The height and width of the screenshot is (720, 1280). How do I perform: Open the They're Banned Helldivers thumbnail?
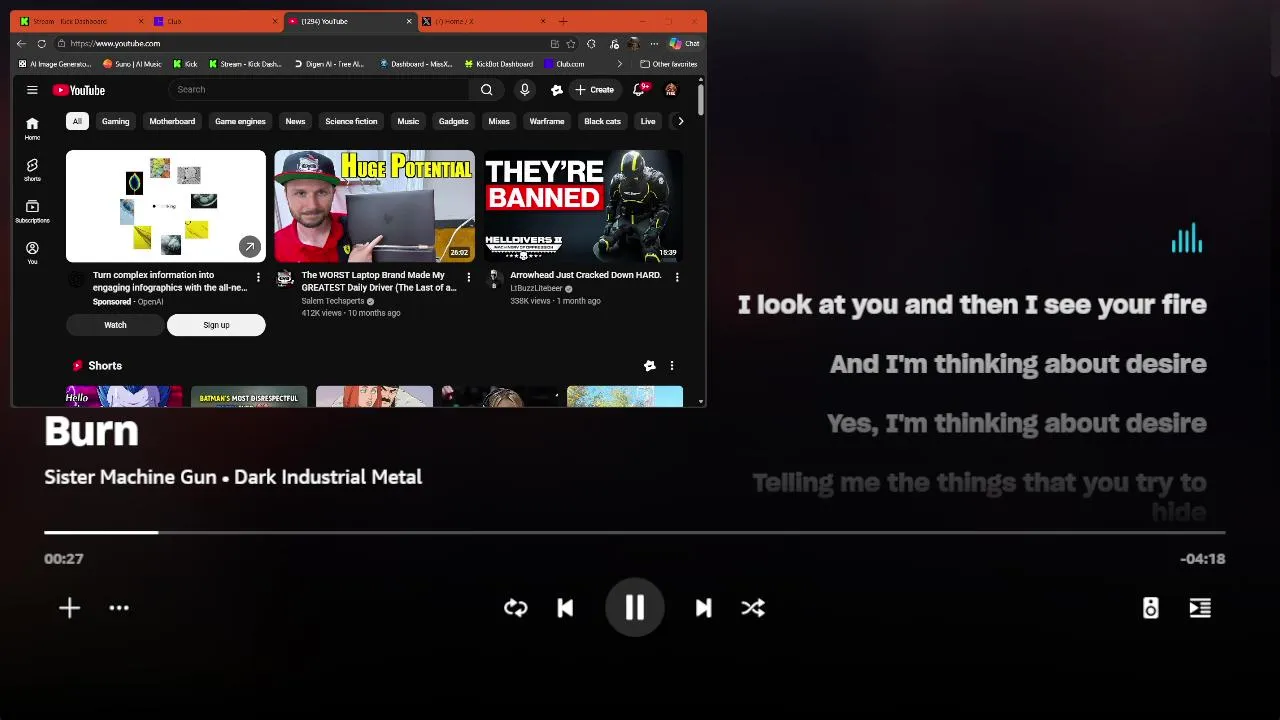point(583,206)
